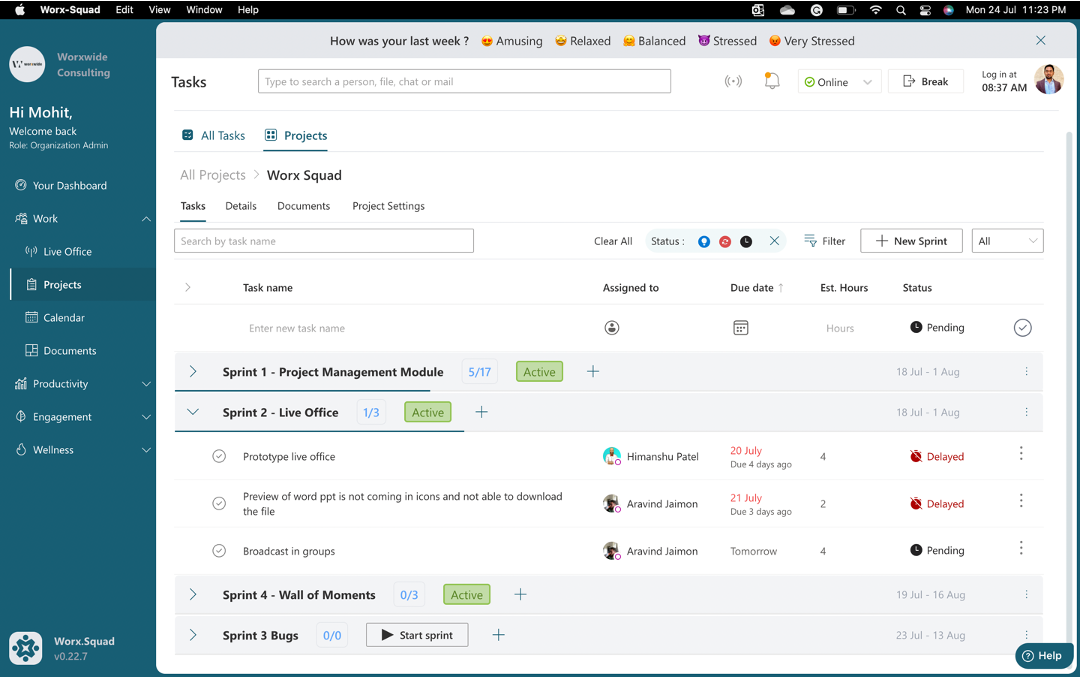Image resolution: width=1080 pixels, height=678 pixels.
Task: Type in the search by task name field
Action: [323, 240]
